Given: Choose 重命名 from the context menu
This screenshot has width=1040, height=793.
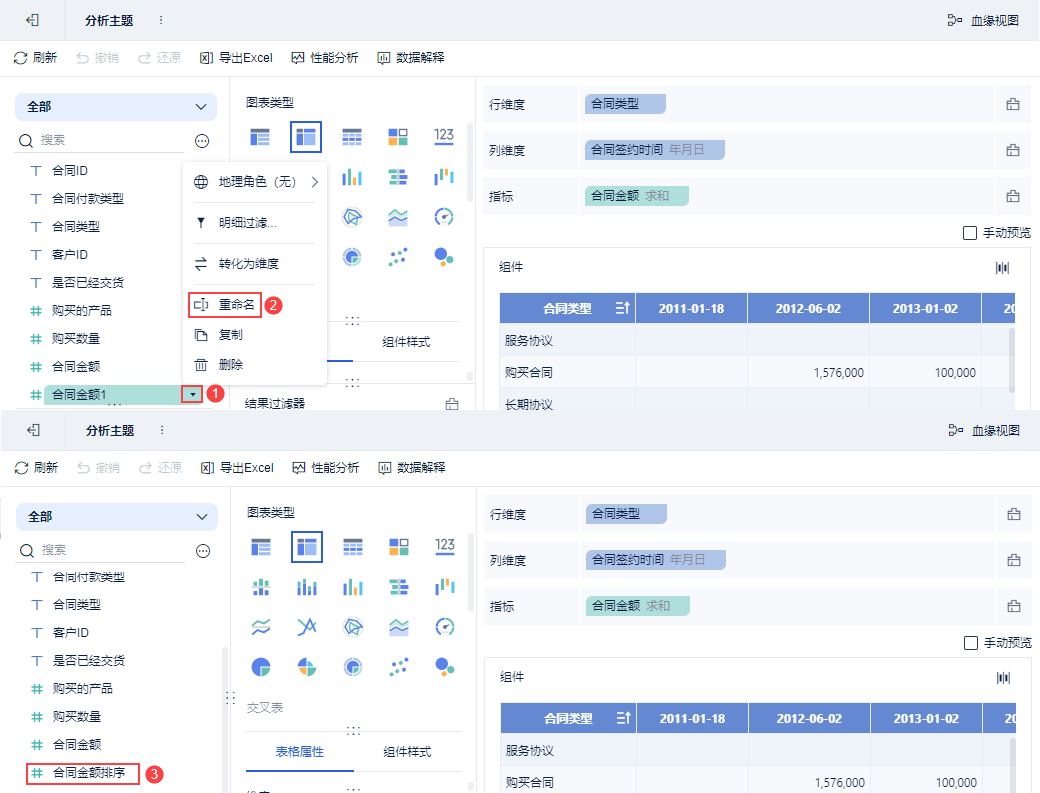Looking at the screenshot, I should click(x=226, y=305).
